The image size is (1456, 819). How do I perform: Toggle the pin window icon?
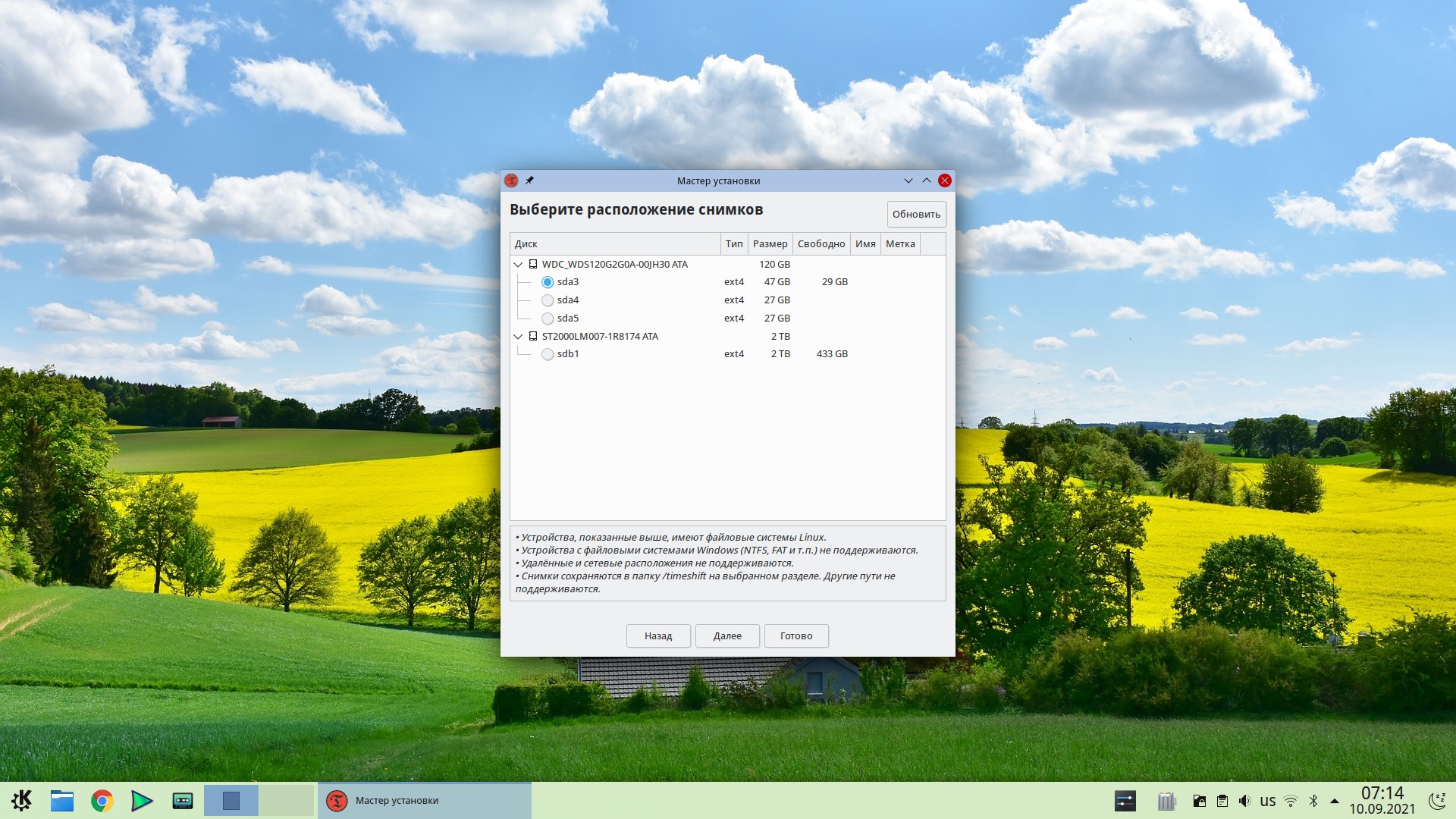click(530, 180)
